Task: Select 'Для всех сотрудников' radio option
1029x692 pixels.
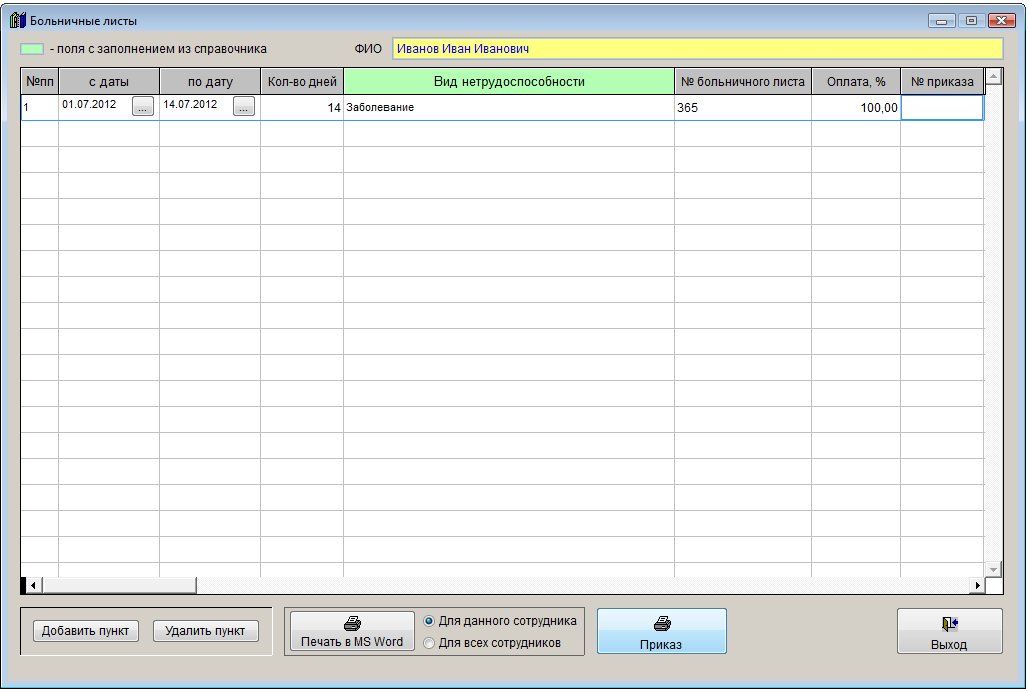Action: 429,643
